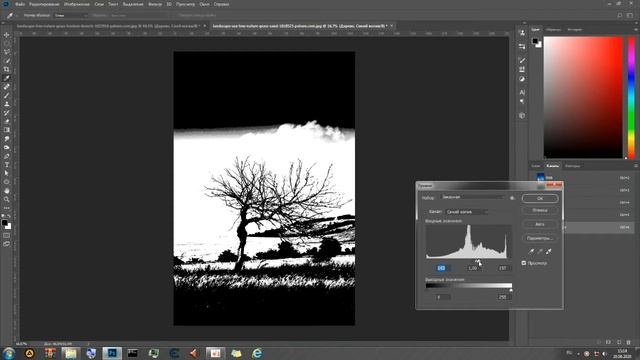Open the Character panel icon

pyautogui.click(x=522, y=92)
